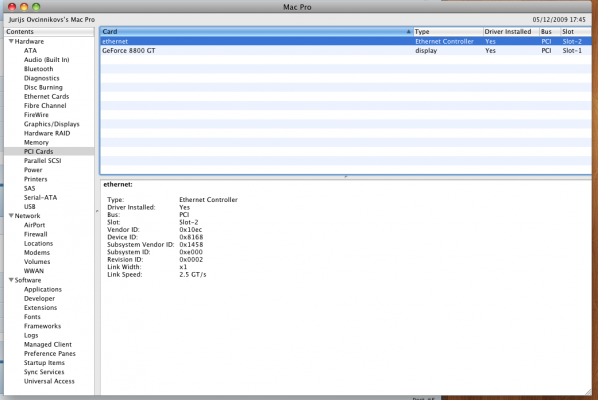Select FireWire in the Hardware list

[x=36, y=115]
